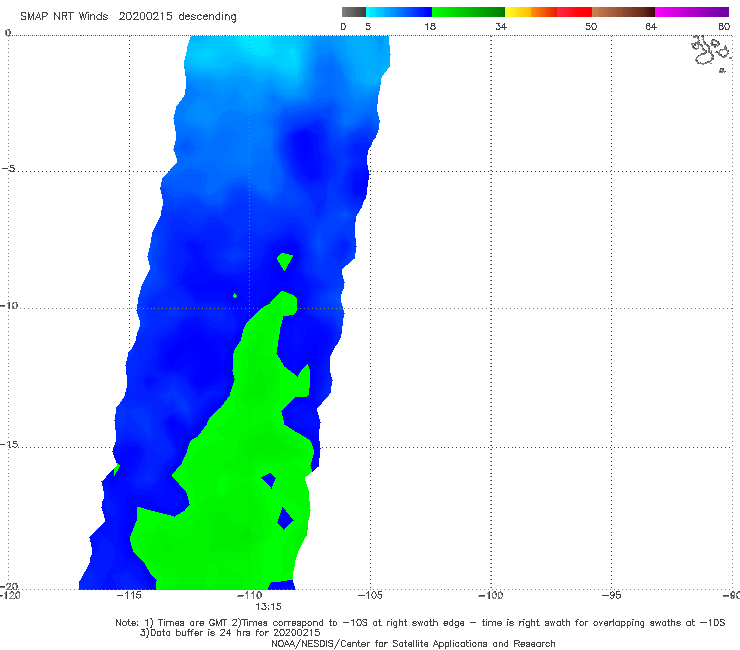Click the longitude axis label "-110"

pos(249,595)
